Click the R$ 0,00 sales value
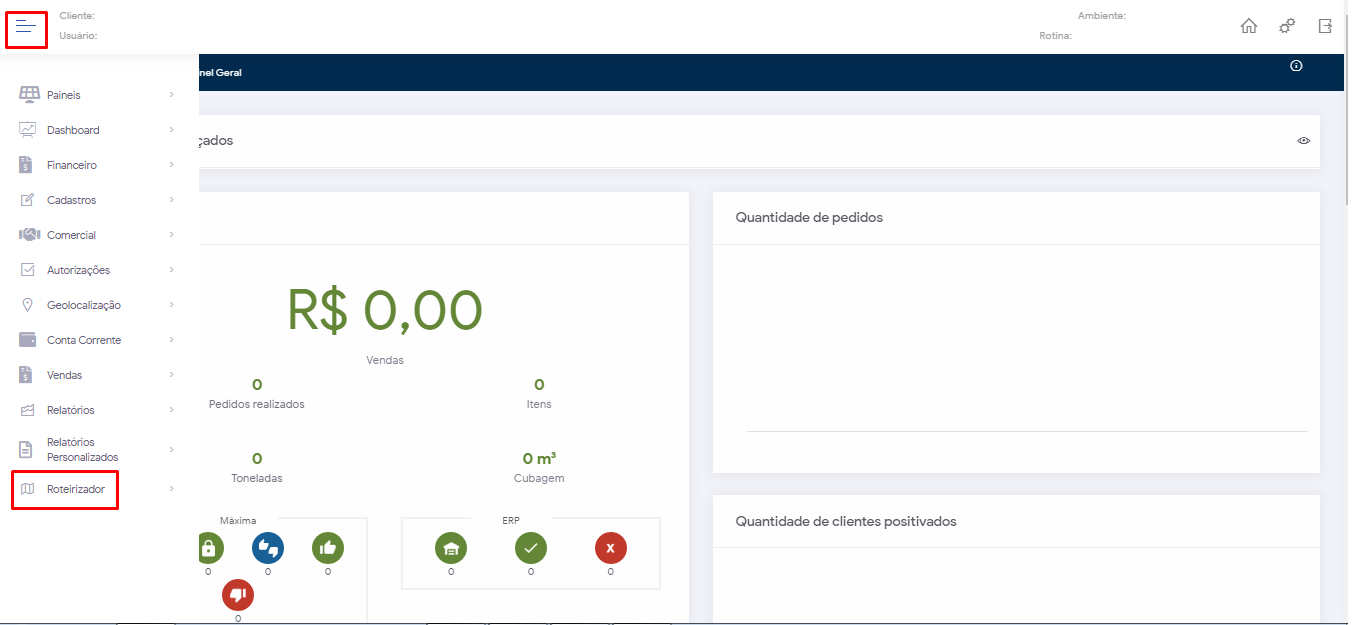Image resolution: width=1352 pixels, height=625 pixels. pos(385,310)
